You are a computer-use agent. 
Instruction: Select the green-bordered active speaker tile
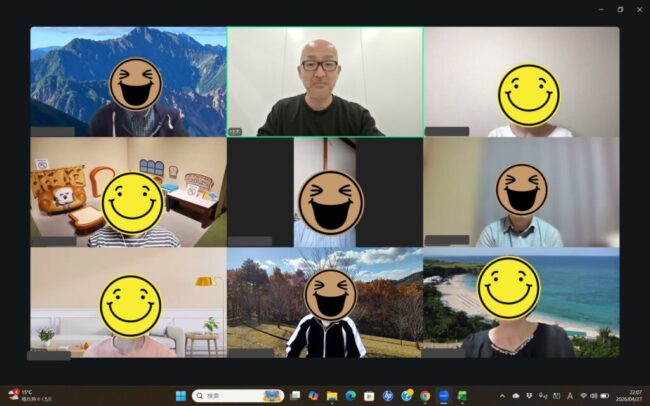pos(324,82)
